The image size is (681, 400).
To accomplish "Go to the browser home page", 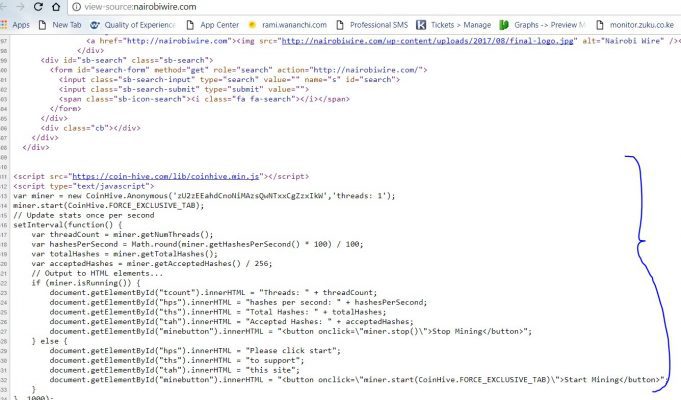I will click(56, 7).
